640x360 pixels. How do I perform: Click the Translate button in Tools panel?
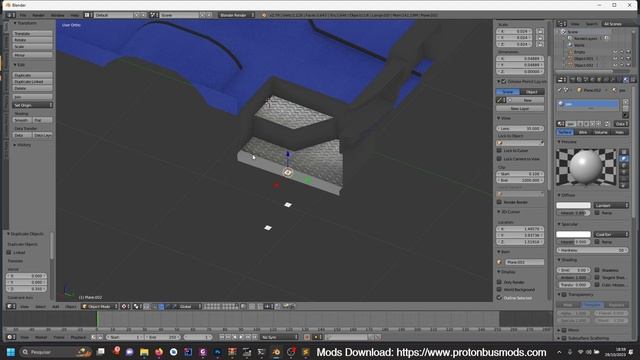click(32, 33)
